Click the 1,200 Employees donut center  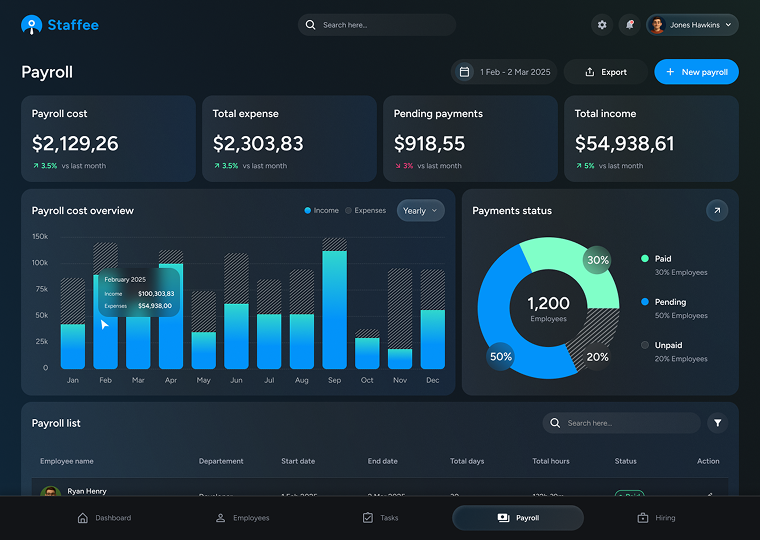[548, 308]
